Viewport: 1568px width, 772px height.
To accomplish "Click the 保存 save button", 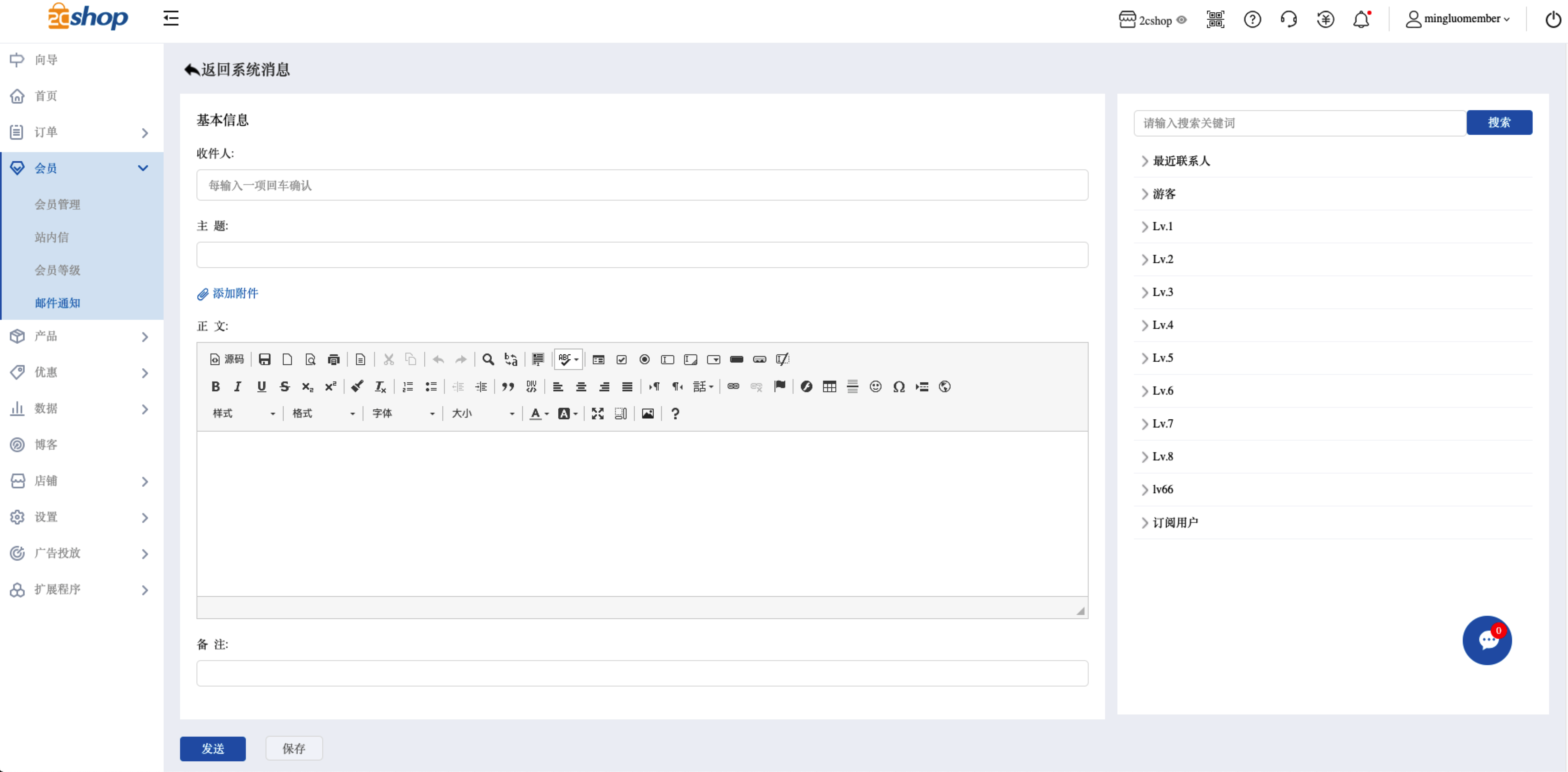I will click(294, 748).
